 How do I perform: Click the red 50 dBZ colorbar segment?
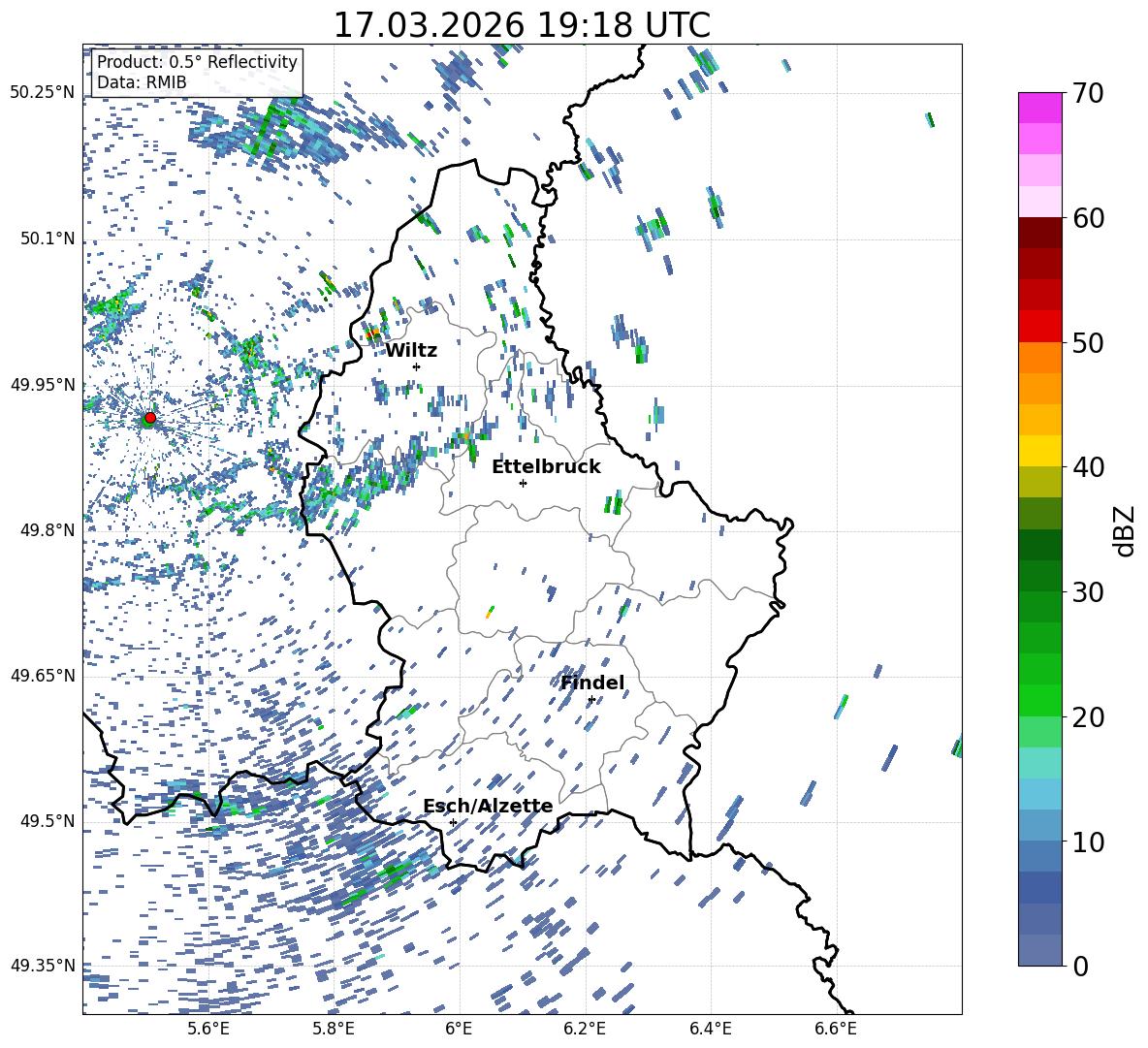pyautogui.click(x=1039, y=327)
